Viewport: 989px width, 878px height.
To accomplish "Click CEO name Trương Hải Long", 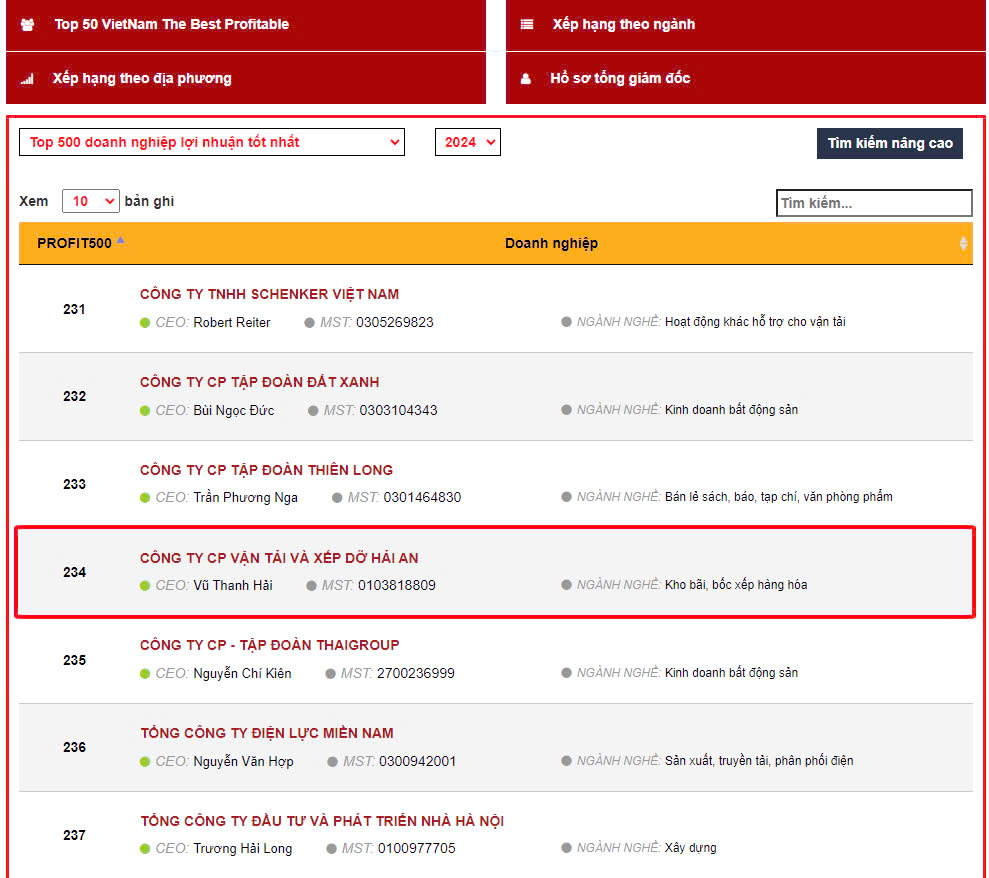I will pyautogui.click(x=243, y=849).
